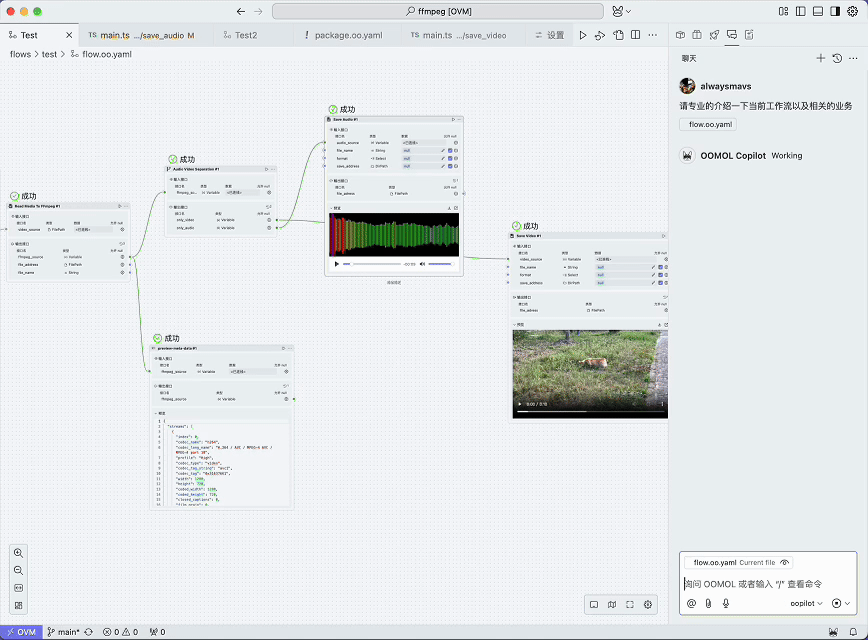Viewport: 868px width, 640px height.
Task: Toggle null checkbox for Save Video format
Action: (x=661, y=275)
